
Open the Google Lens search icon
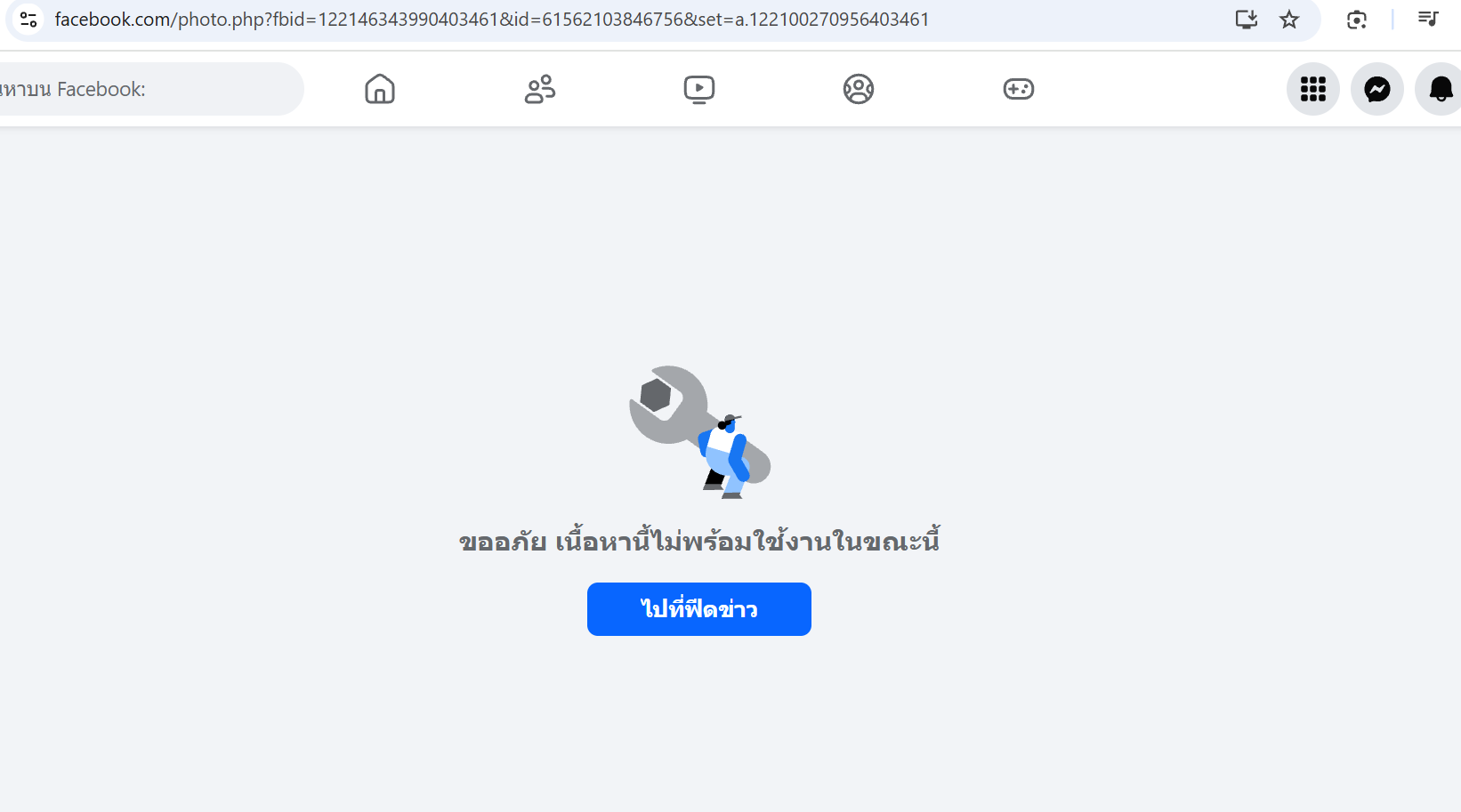[1357, 20]
